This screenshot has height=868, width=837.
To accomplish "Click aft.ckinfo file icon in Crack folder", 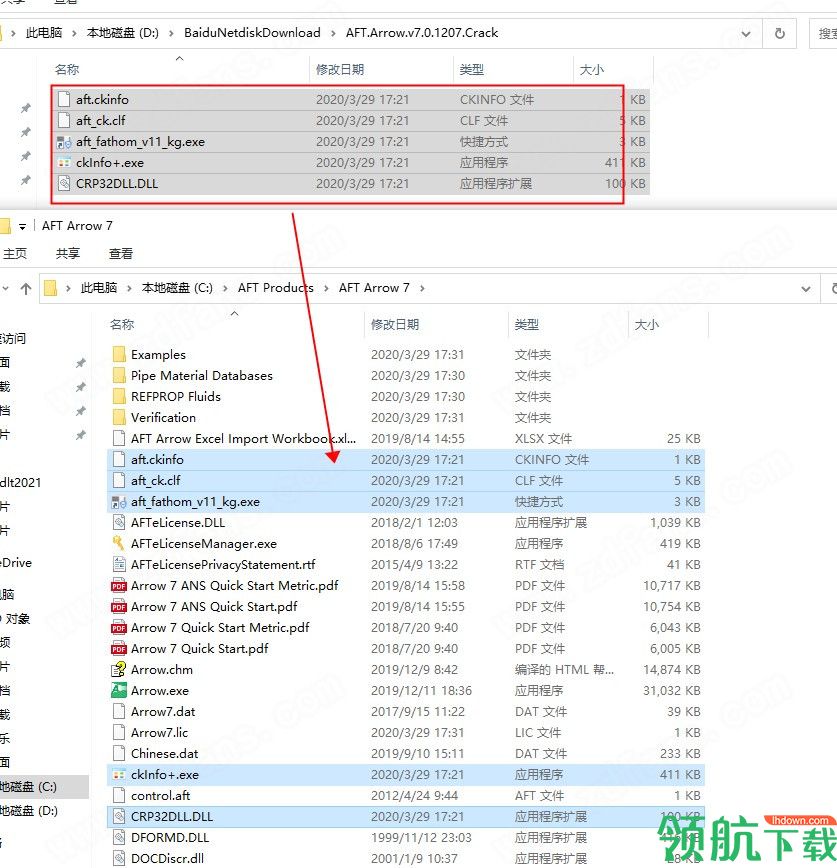I will click(x=64, y=100).
